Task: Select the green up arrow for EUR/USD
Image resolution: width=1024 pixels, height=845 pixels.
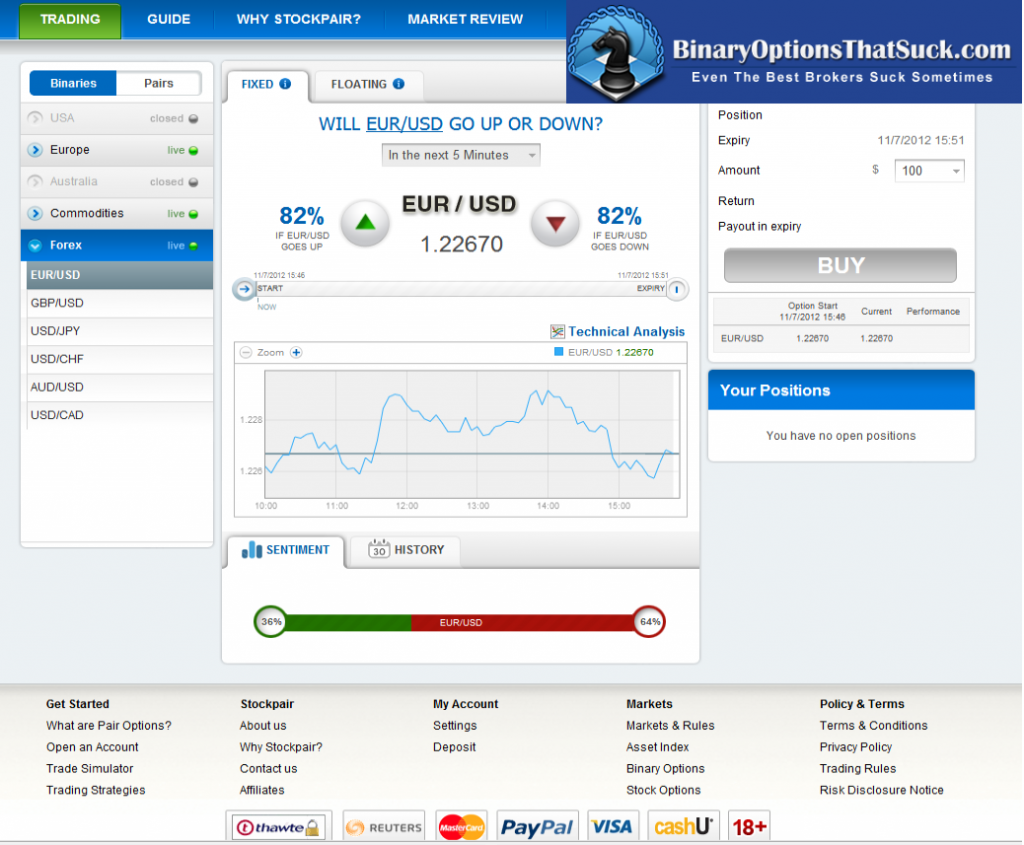Action: 364,222
